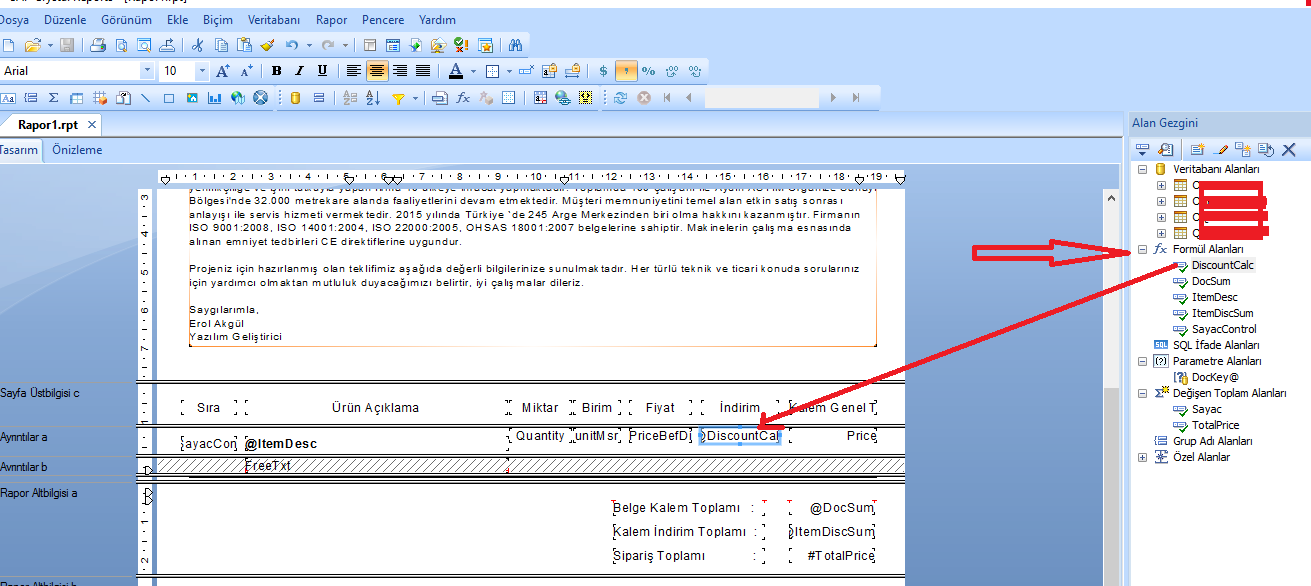The height and width of the screenshot is (586, 1311).
Task: Toggle center text alignment
Action: pyautogui.click(x=377, y=71)
